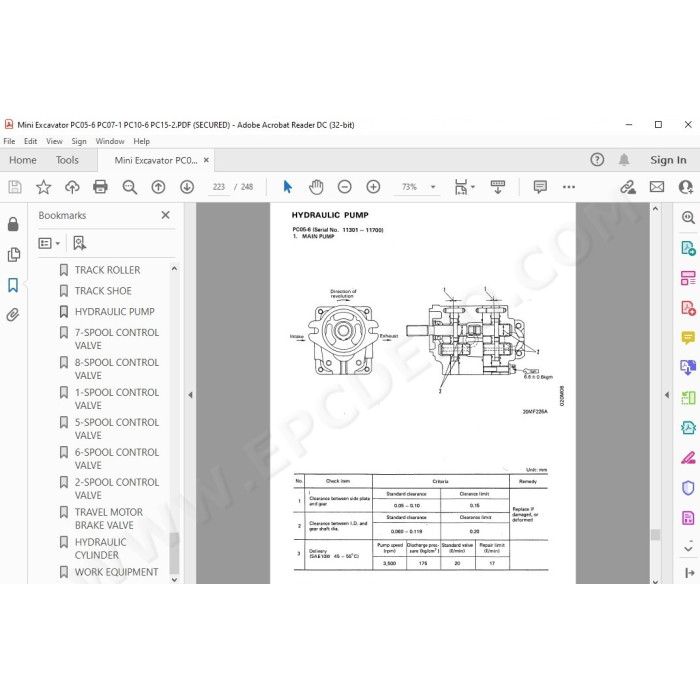Open yellow Comment tool in right pane
Screen dimensions: 700x700
tap(688, 338)
